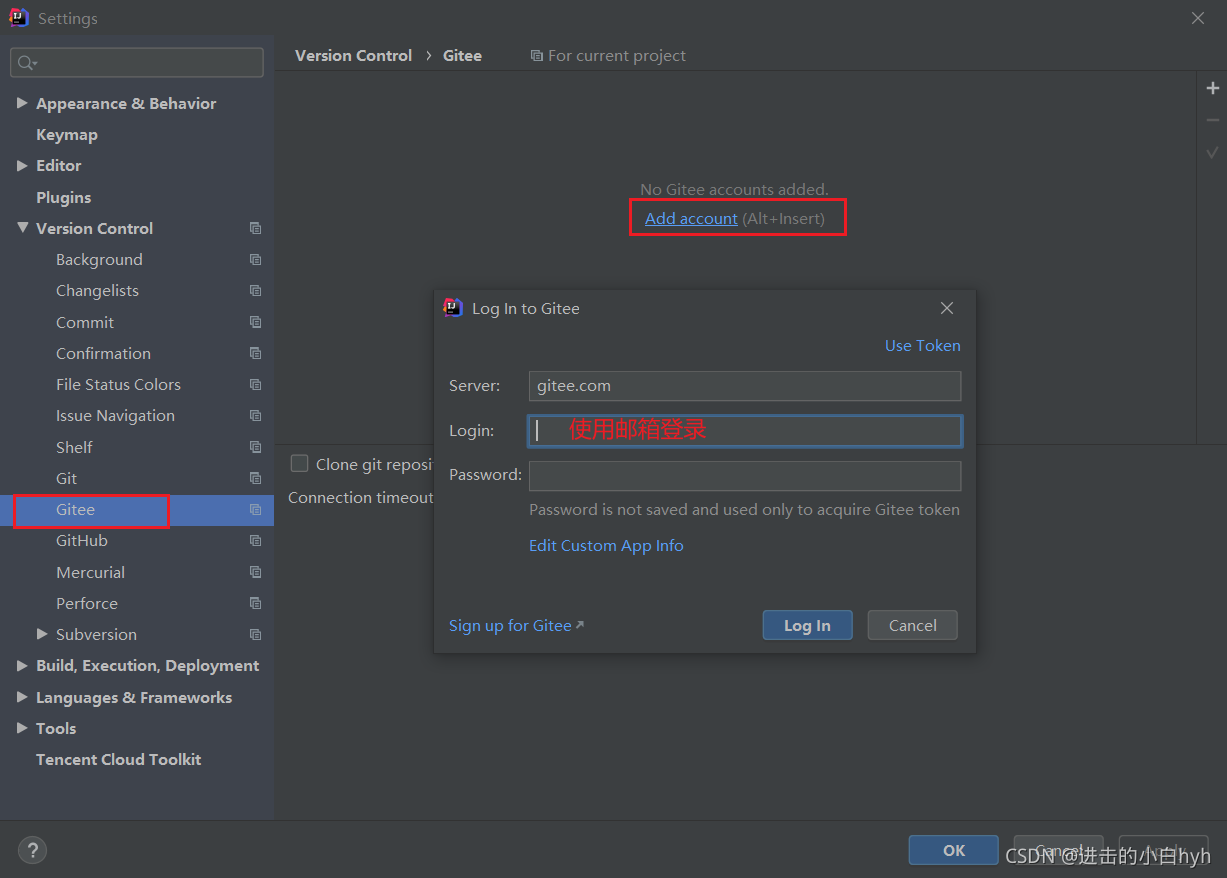Viewport: 1227px width, 878px height.
Task: Expand the Tools section
Action: point(22,728)
